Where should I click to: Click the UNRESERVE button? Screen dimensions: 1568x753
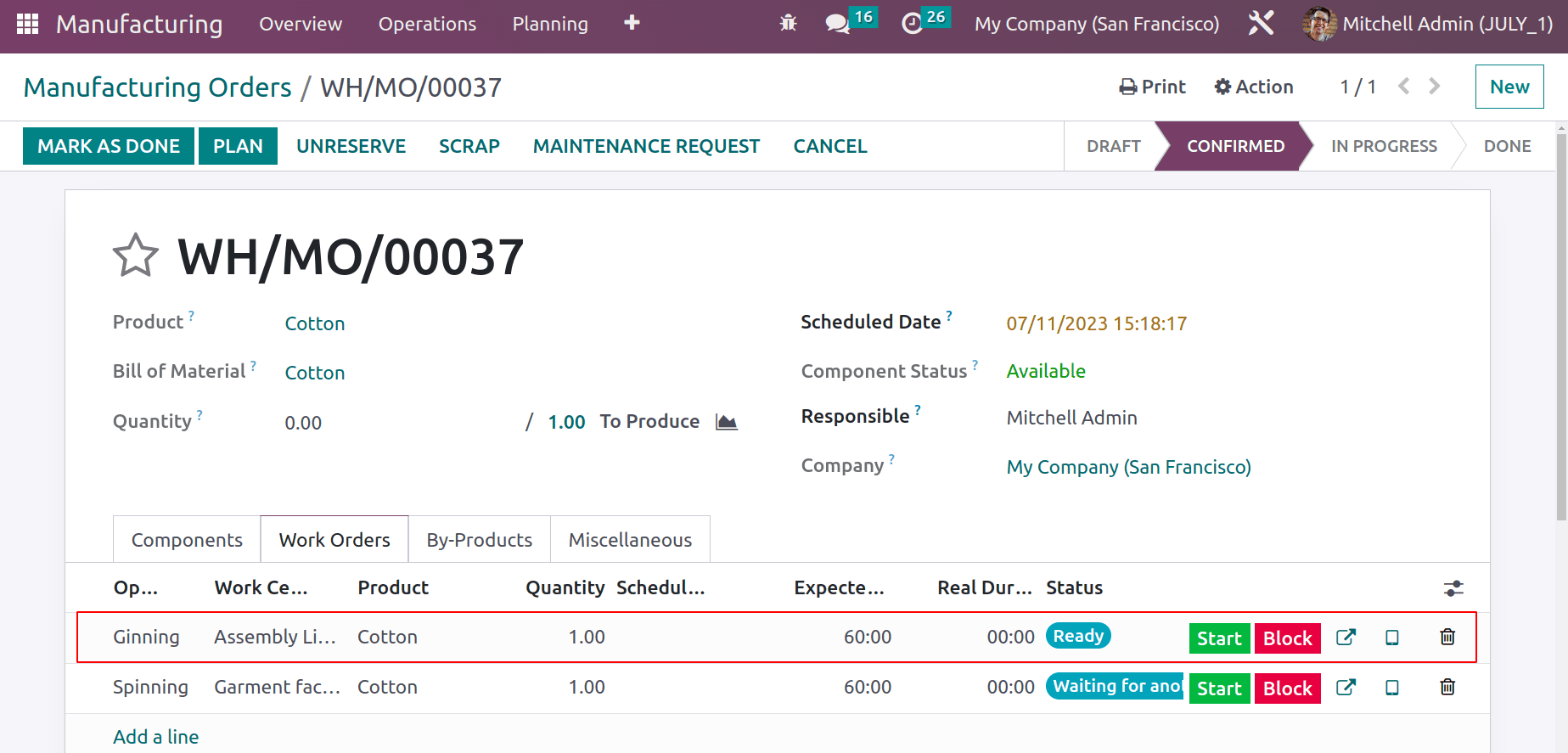[351, 146]
